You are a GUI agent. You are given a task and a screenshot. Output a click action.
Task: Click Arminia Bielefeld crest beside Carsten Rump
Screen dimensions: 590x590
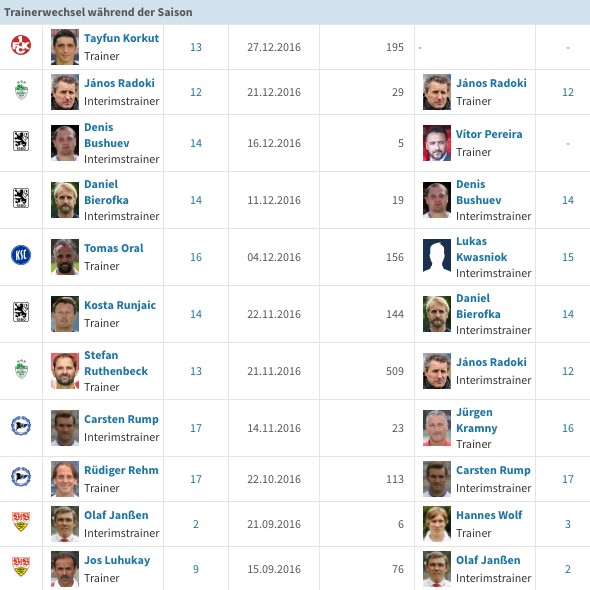coord(21,426)
